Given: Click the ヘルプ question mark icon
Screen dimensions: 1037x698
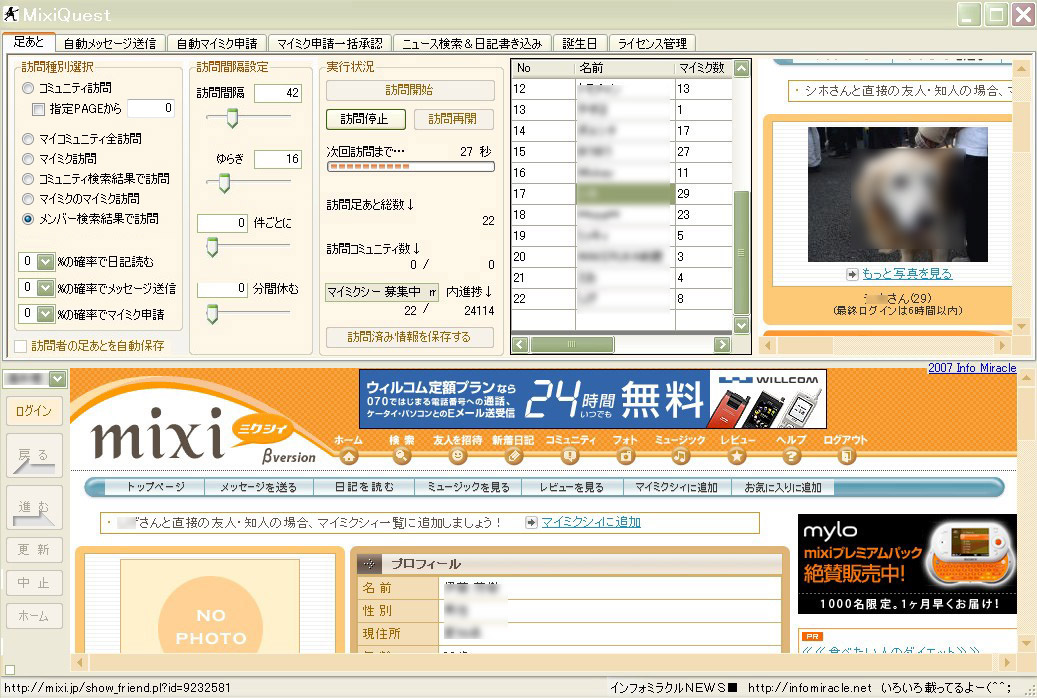Looking at the screenshot, I should pyautogui.click(x=791, y=456).
